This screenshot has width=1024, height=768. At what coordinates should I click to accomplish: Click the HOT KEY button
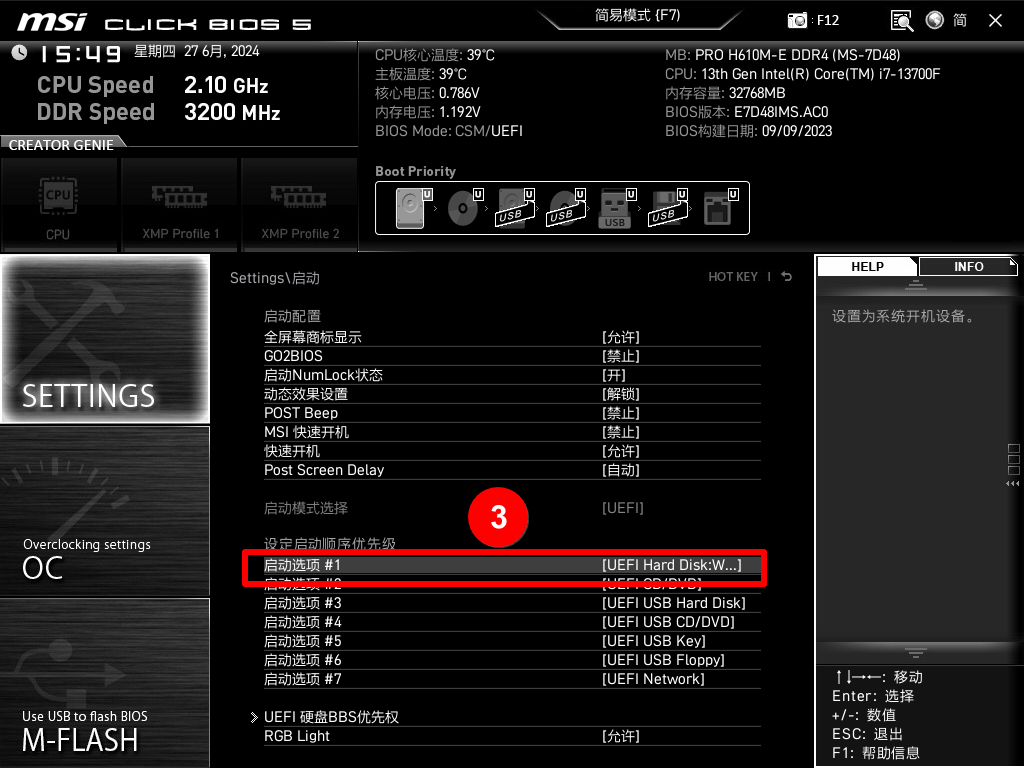[733, 277]
